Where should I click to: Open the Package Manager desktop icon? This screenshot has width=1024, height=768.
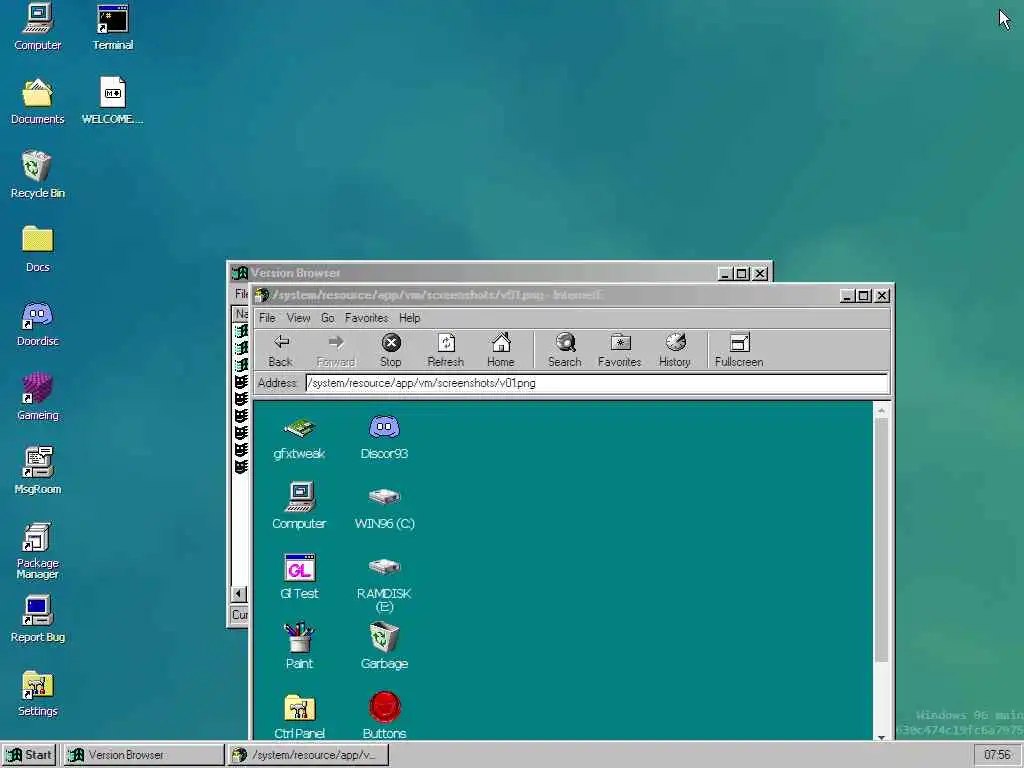37,551
